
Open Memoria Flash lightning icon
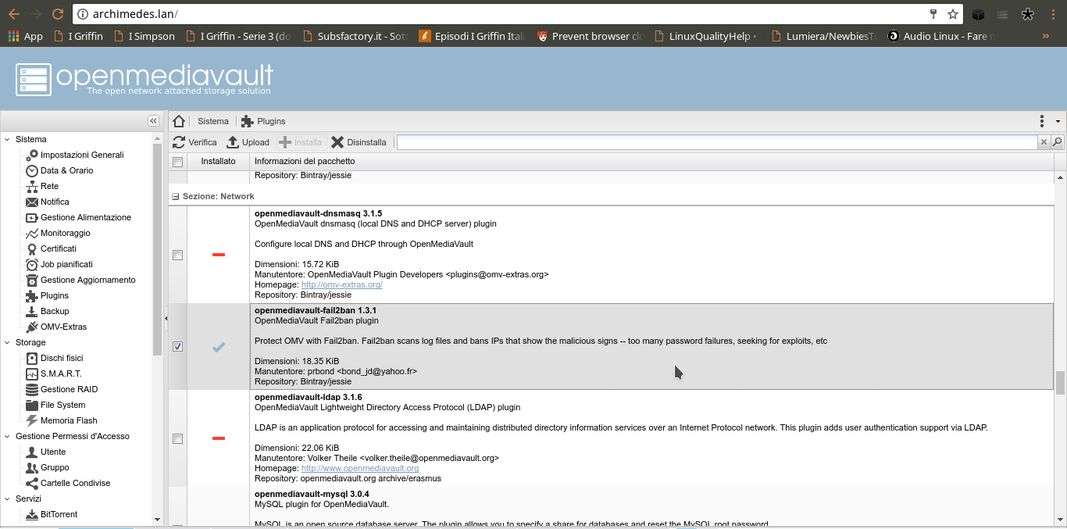tap(31, 421)
